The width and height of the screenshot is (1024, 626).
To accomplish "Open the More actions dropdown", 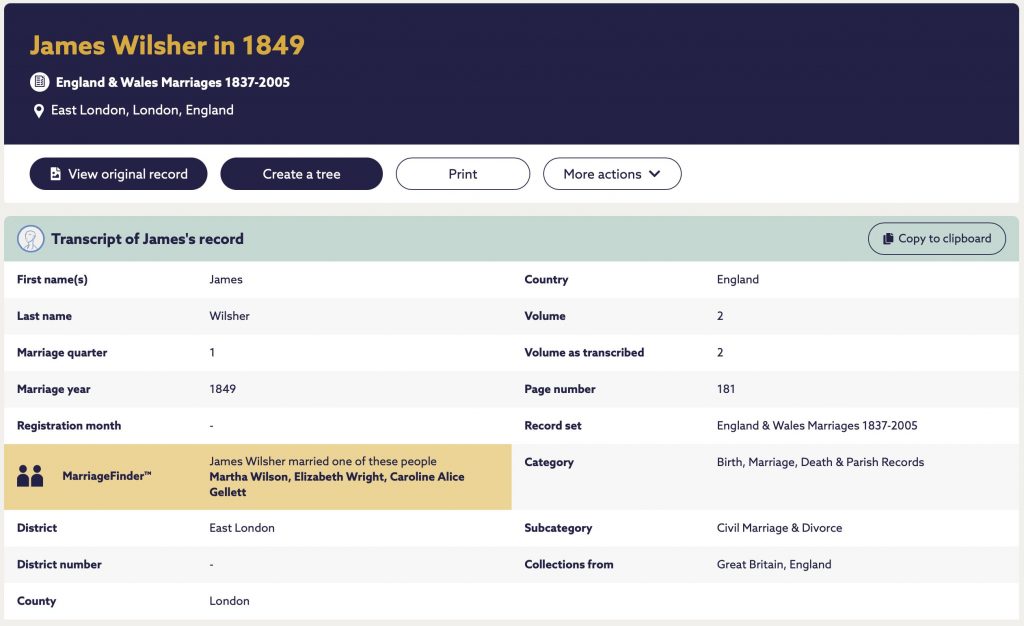I will tap(612, 174).
